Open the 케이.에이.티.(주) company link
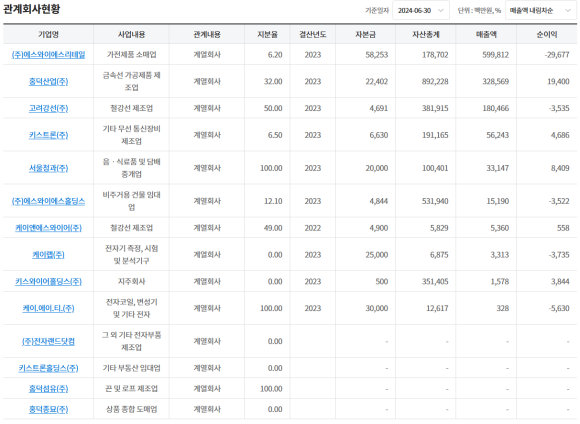Image resolution: width=580 pixels, height=424 pixels. 48,308
